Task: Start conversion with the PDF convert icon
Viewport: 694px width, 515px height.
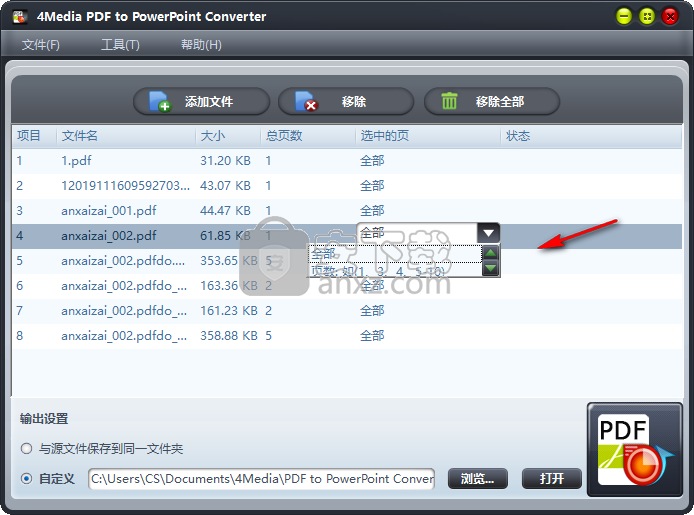Action: (x=635, y=450)
